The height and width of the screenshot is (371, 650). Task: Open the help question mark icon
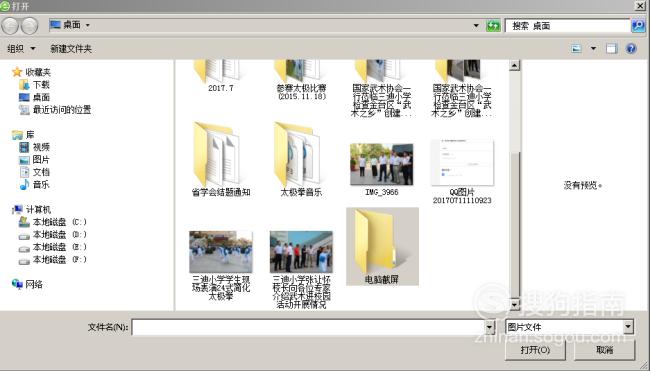coord(631,48)
